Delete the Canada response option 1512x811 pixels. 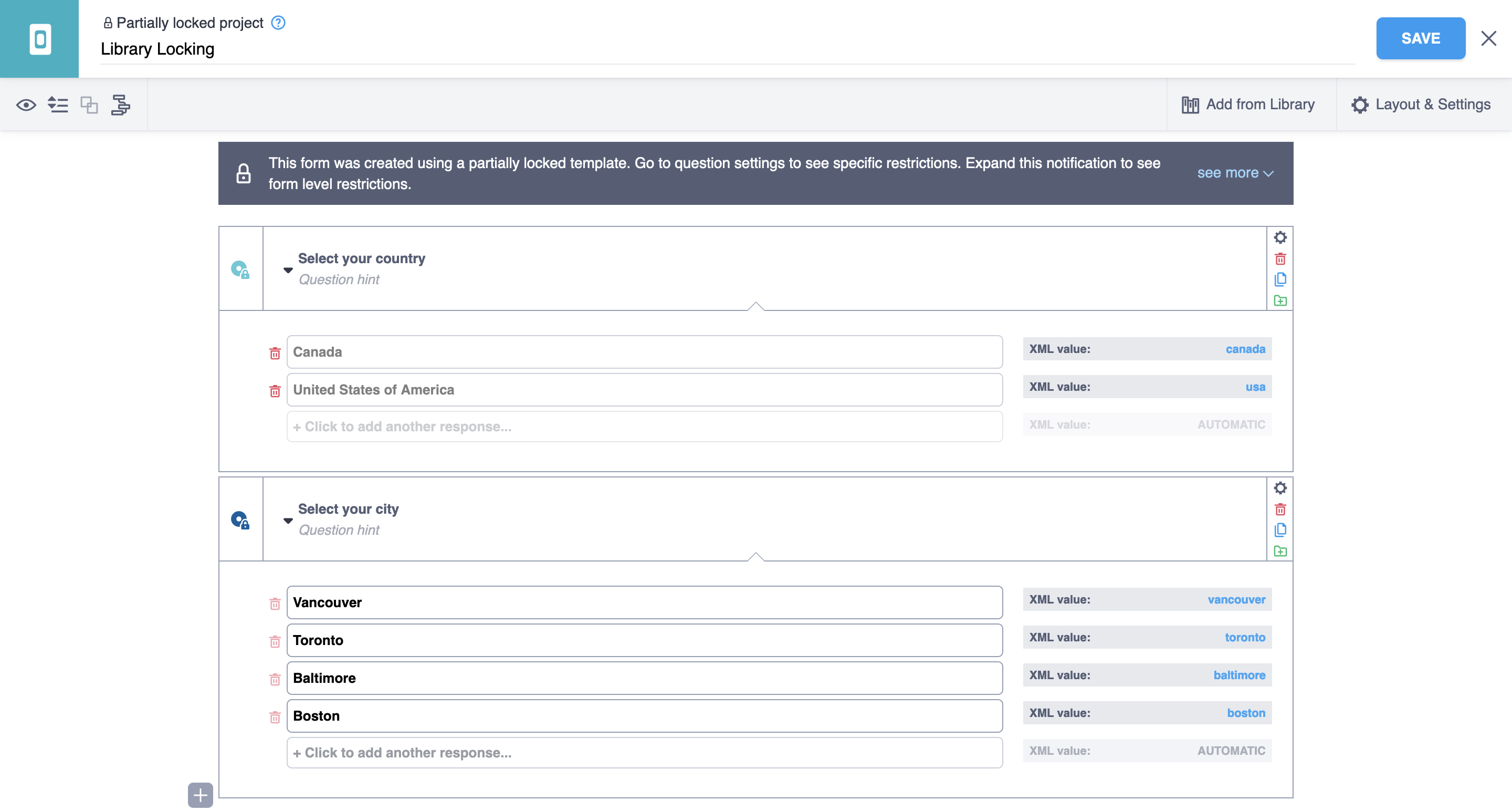pos(275,353)
